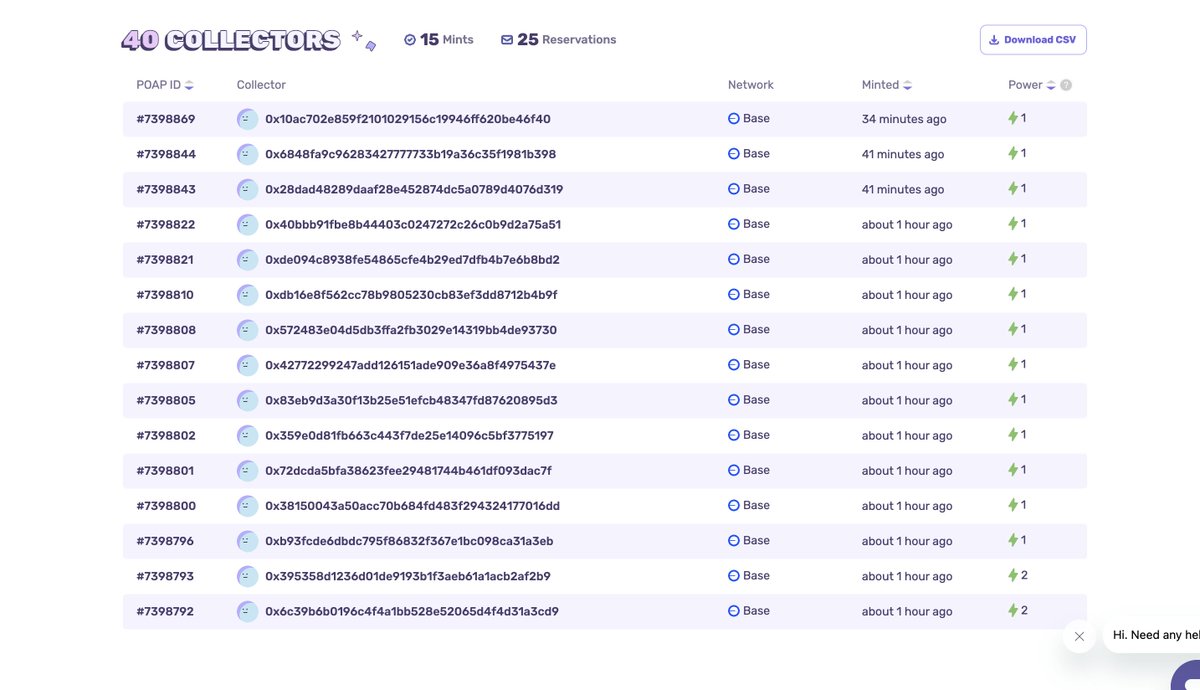The height and width of the screenshot is (690, 1200).
Task: Select POAP ID #7398869
Action: pos(166,119)
